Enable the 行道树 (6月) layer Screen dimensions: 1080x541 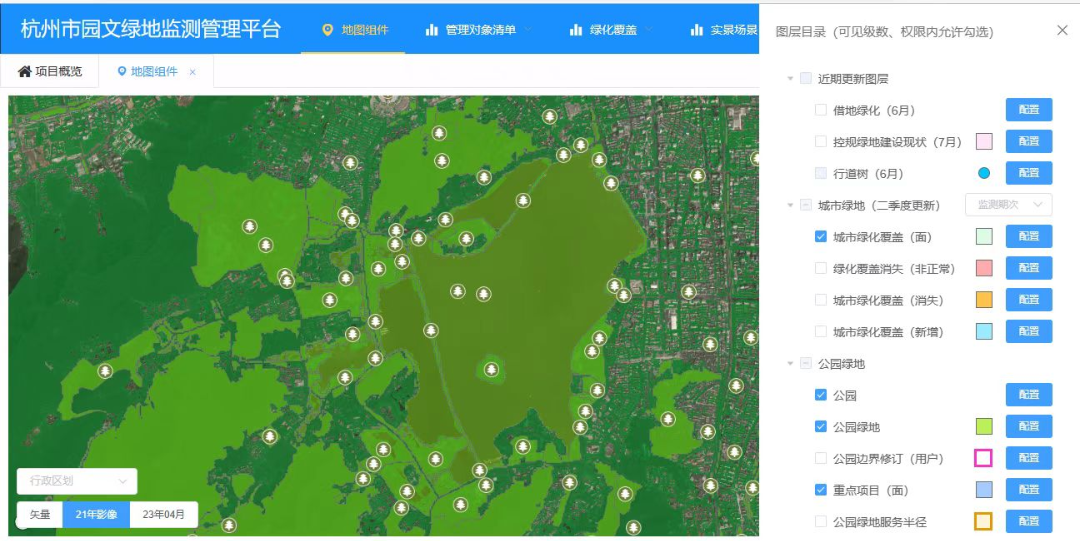pos(821,174)
